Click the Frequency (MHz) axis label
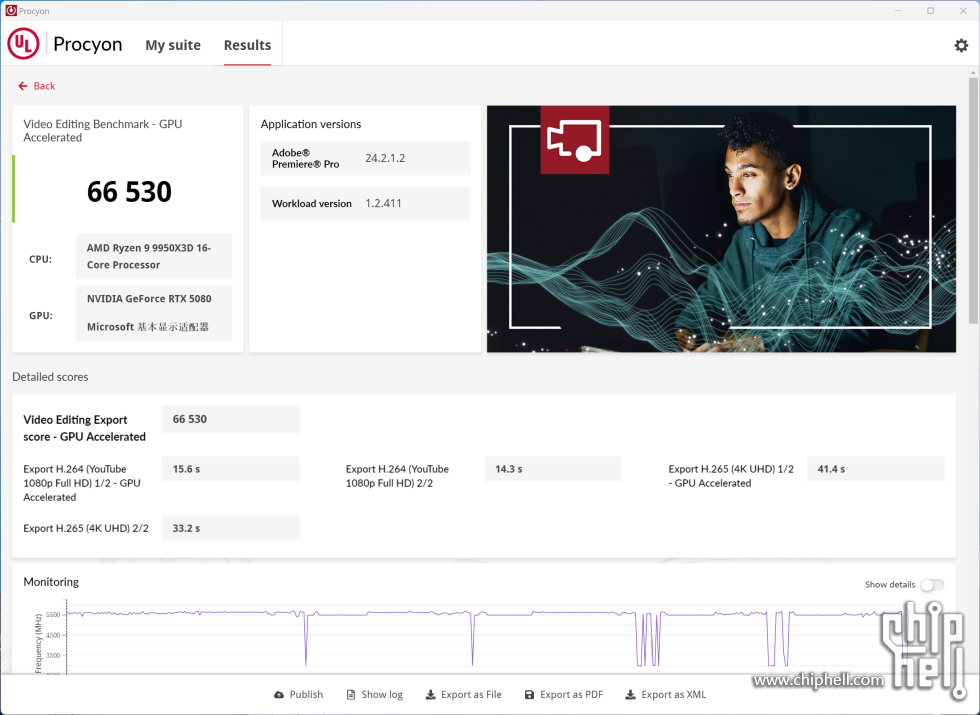Image resolution: width=980 pixels, height=715 pixels. coord(38,643)
